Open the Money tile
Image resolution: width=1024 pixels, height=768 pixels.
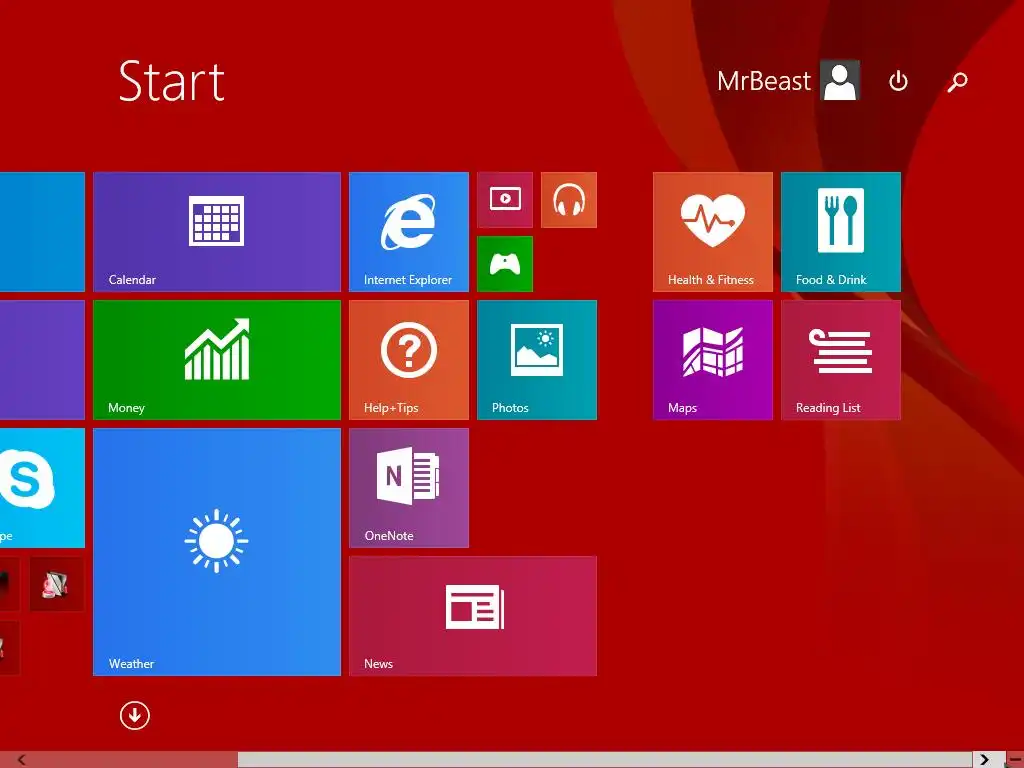click(217, 360)
